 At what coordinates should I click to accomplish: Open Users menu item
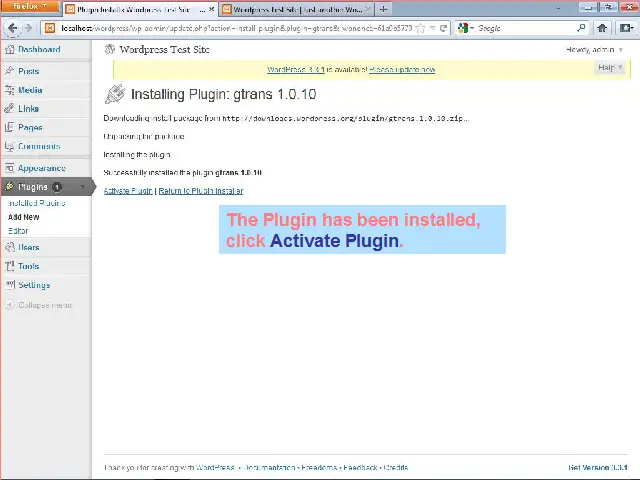[29, 247]
